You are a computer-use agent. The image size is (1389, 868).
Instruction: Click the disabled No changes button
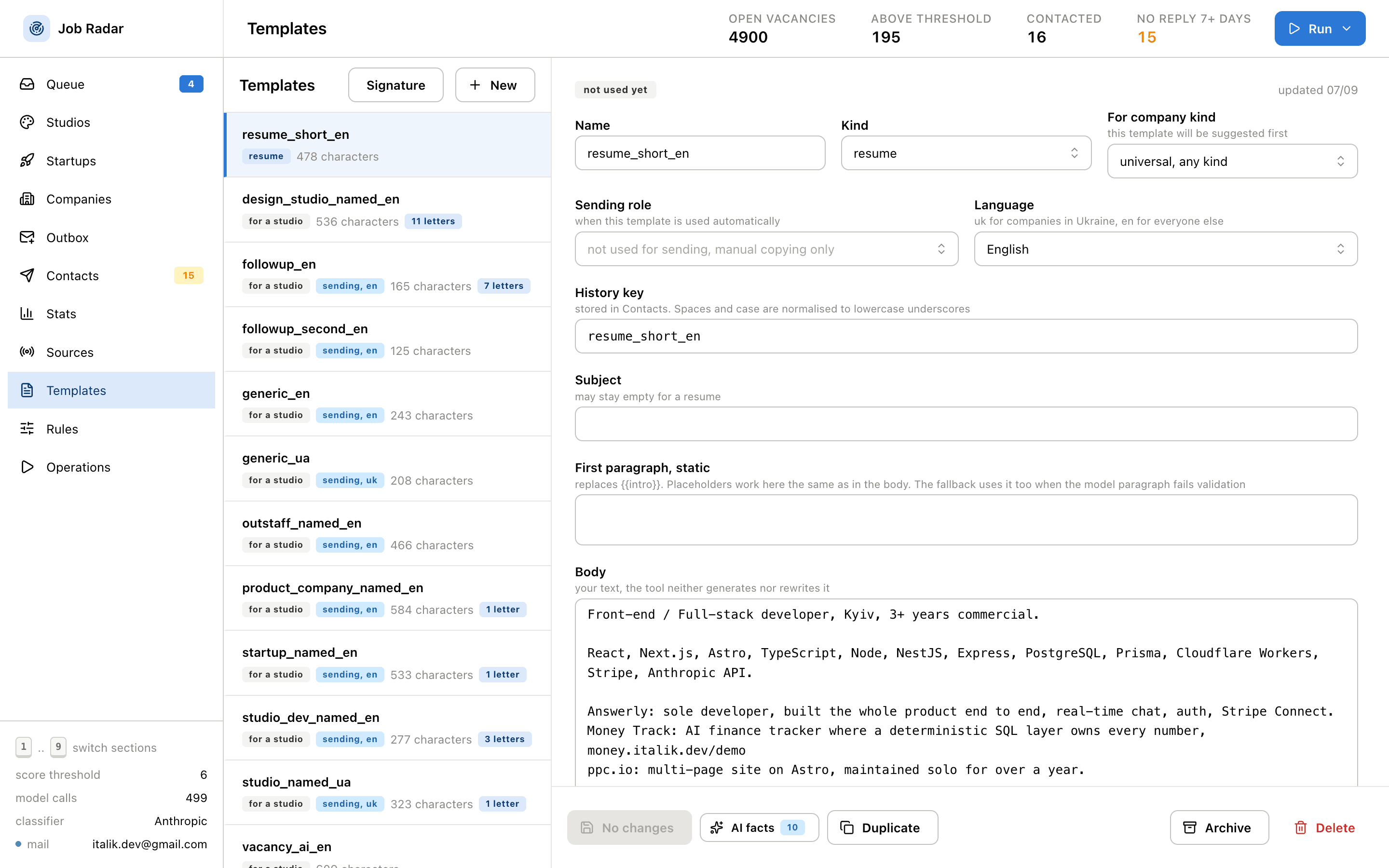pyautogui.click(x=629, y=827)
